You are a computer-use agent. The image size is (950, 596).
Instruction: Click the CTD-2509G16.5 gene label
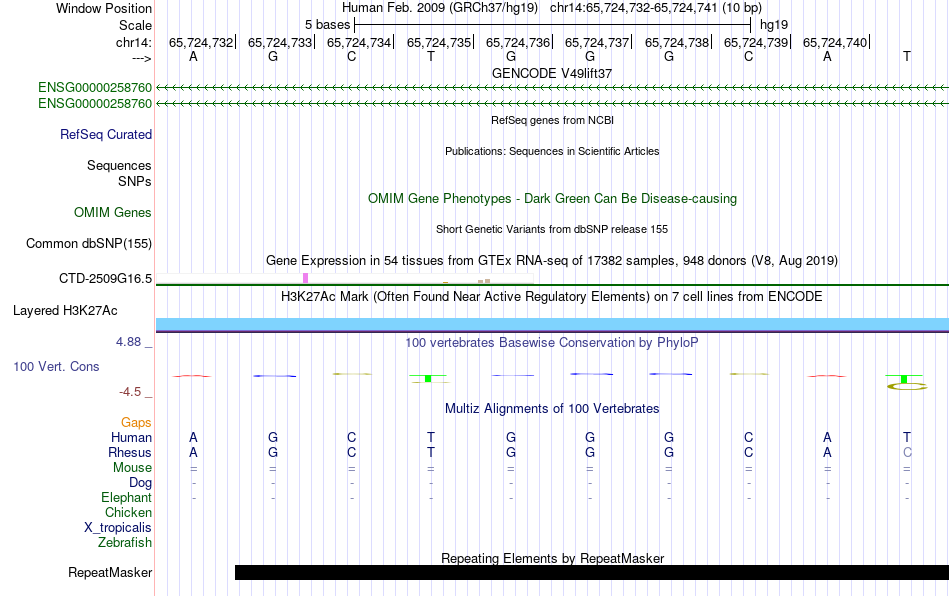tap(105, 279)
